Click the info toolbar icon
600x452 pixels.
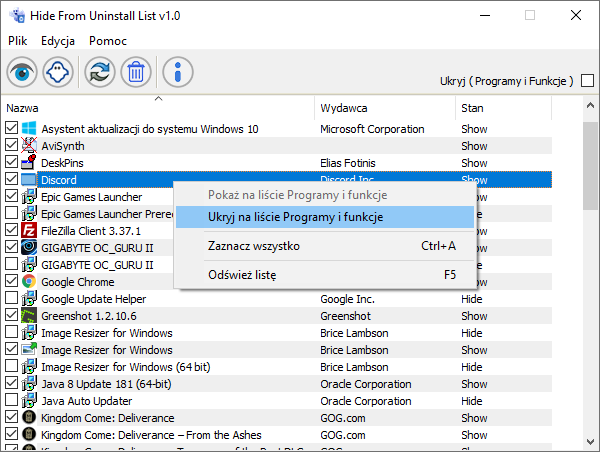coord(178,72)
